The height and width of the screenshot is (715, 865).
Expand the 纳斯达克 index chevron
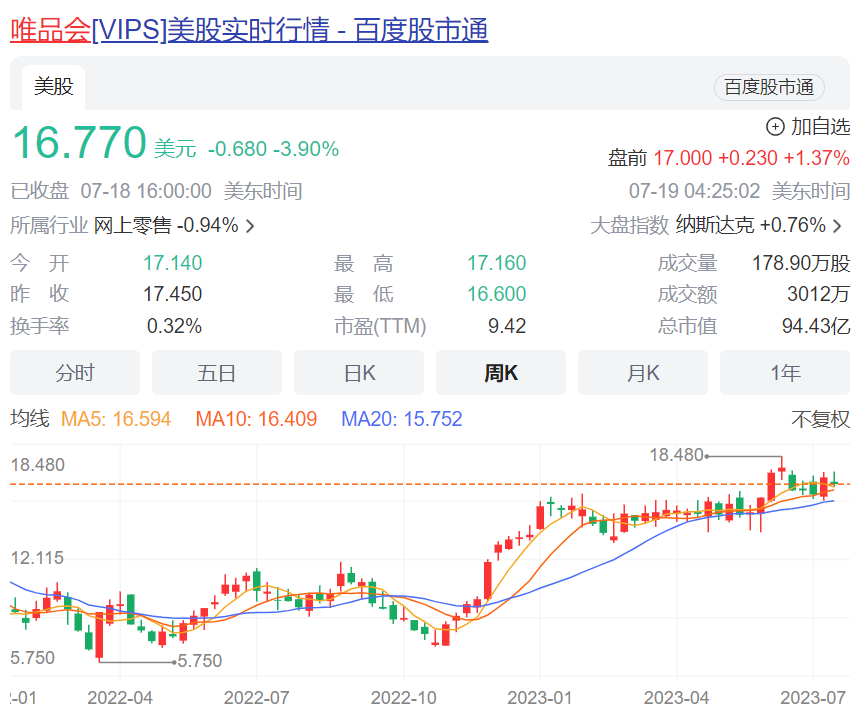pyautogui.click(x=837, y=226)
